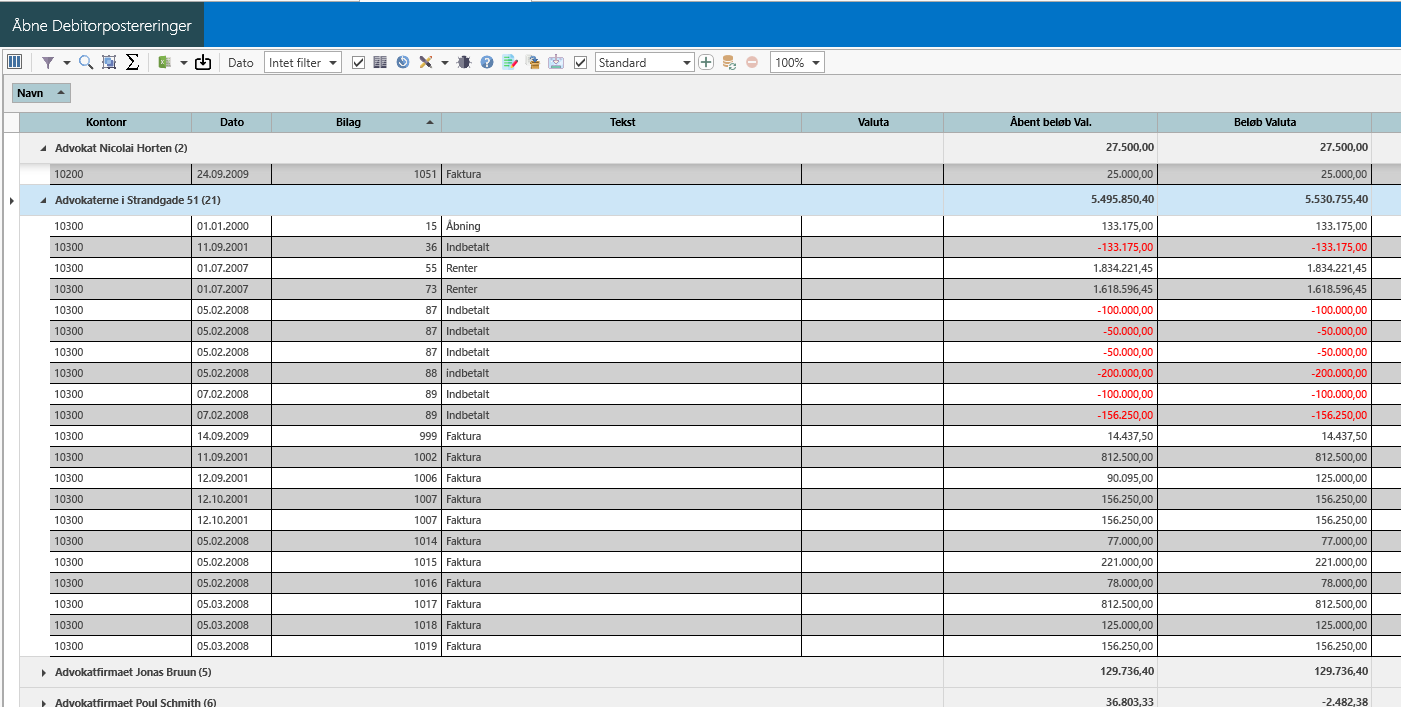Select the Bilag cell 73
The width and height of the screenshot is (1401, 707).
point(356,289)
